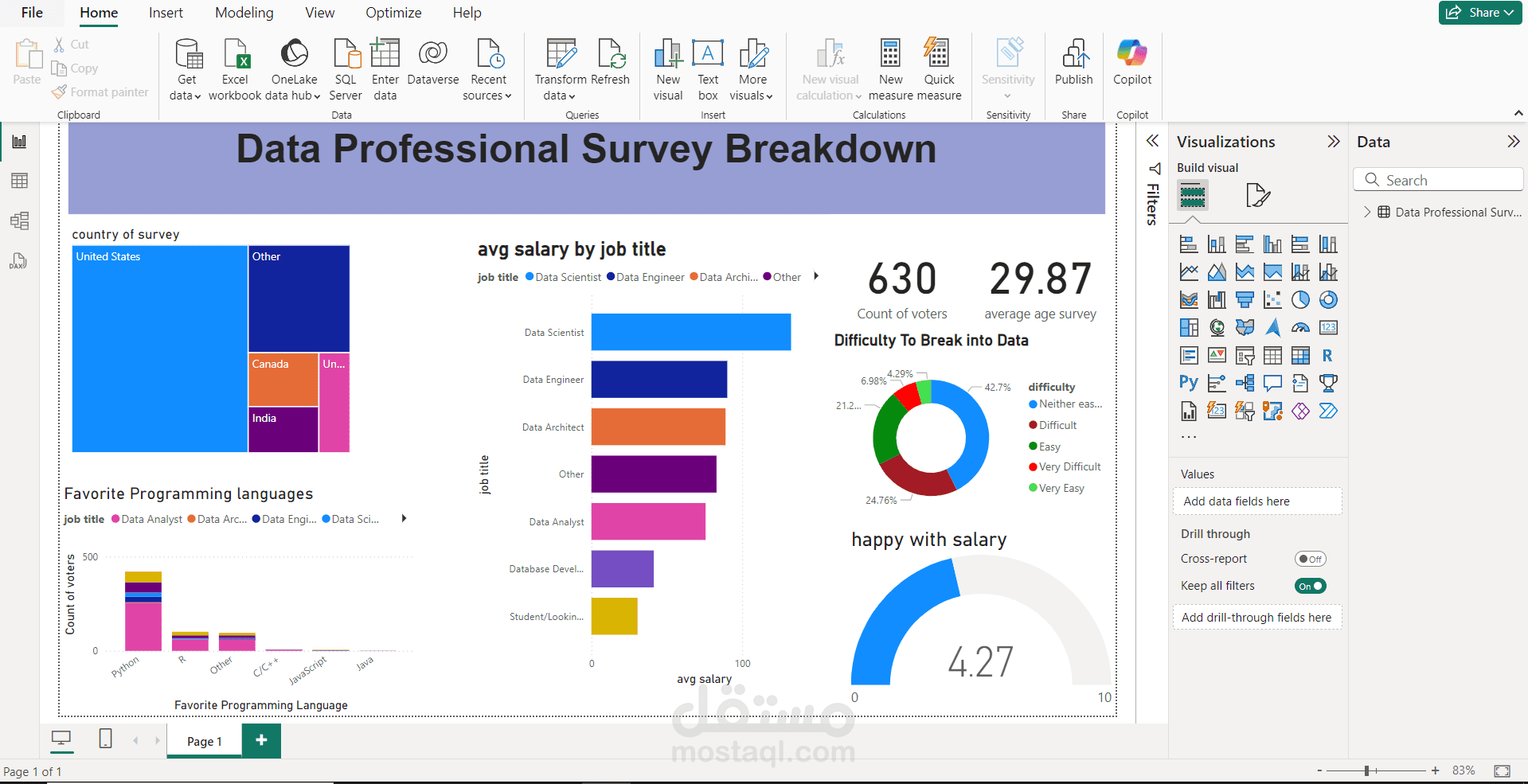This screenshot has width=1528, height=784.
Task: Open the Help ribbon tab
Action: [x=467, y=13]
